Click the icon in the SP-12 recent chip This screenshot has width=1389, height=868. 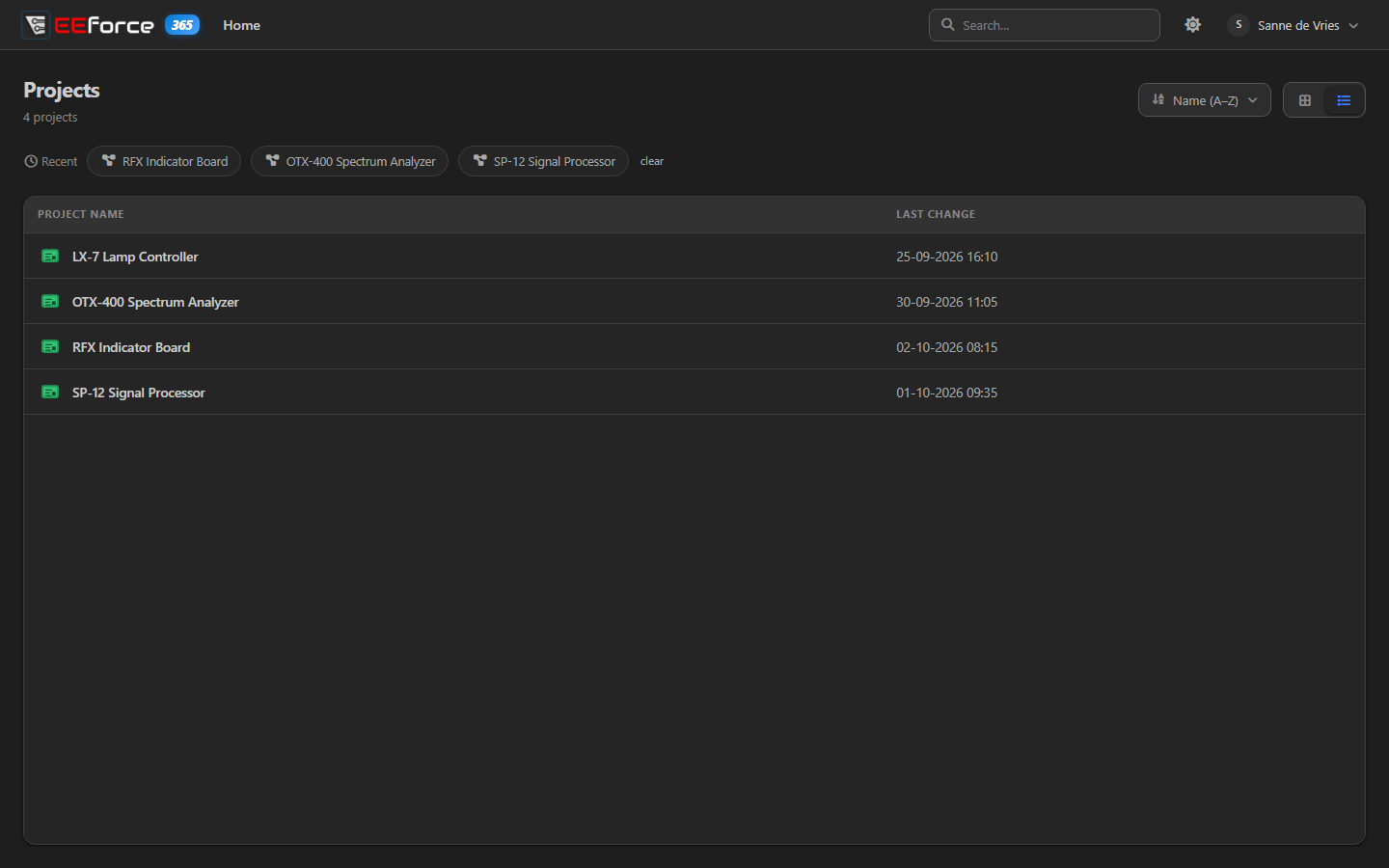pos(480,160)
